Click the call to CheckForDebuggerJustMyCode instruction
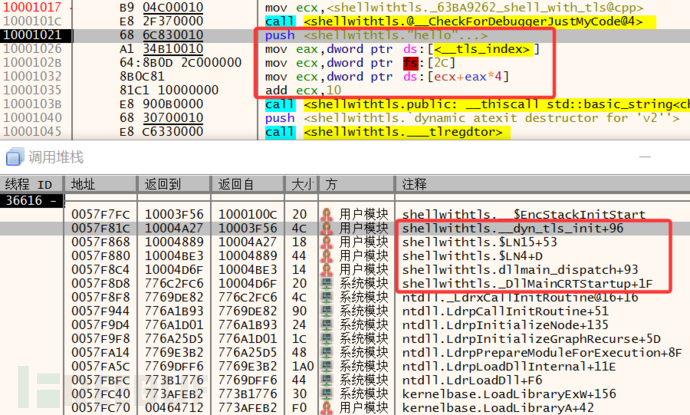Screen dimensions: 690x415 click(x=460, y=21)
